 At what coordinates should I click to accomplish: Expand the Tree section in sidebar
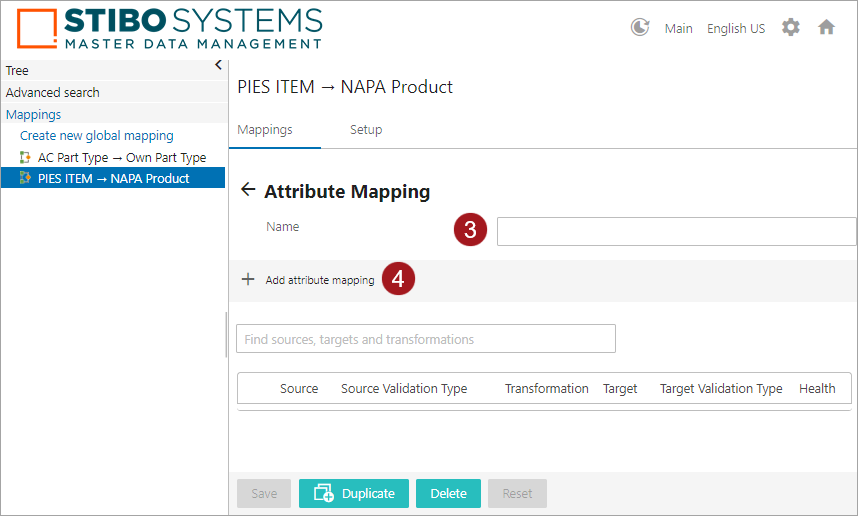coord(18,71)
